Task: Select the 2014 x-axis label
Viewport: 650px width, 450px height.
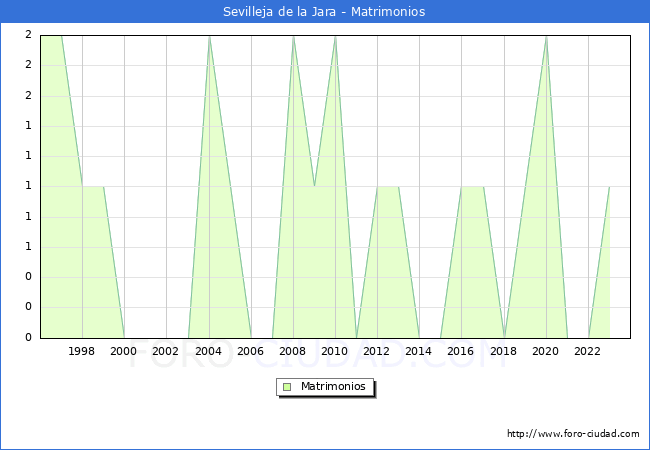Action: pyautogui.click(x=419, y=351)
